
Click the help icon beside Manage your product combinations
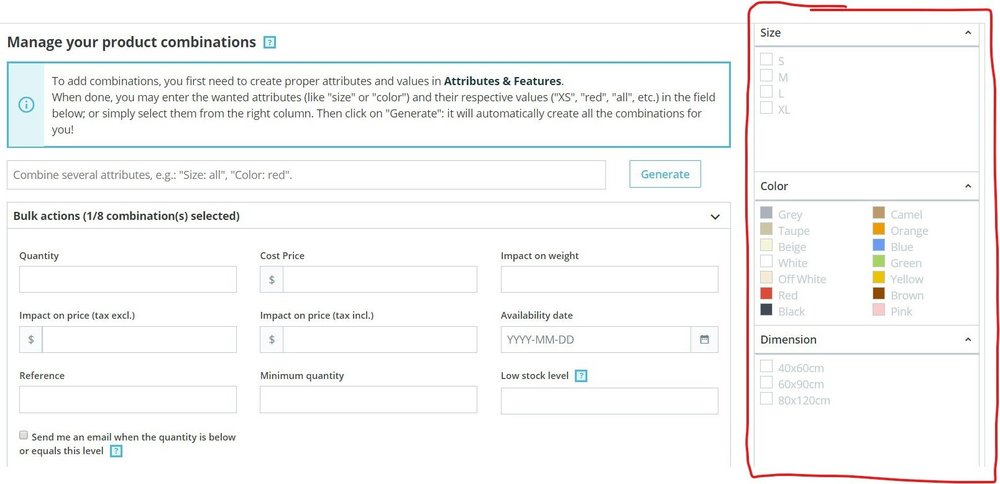[x=269, y=43]
